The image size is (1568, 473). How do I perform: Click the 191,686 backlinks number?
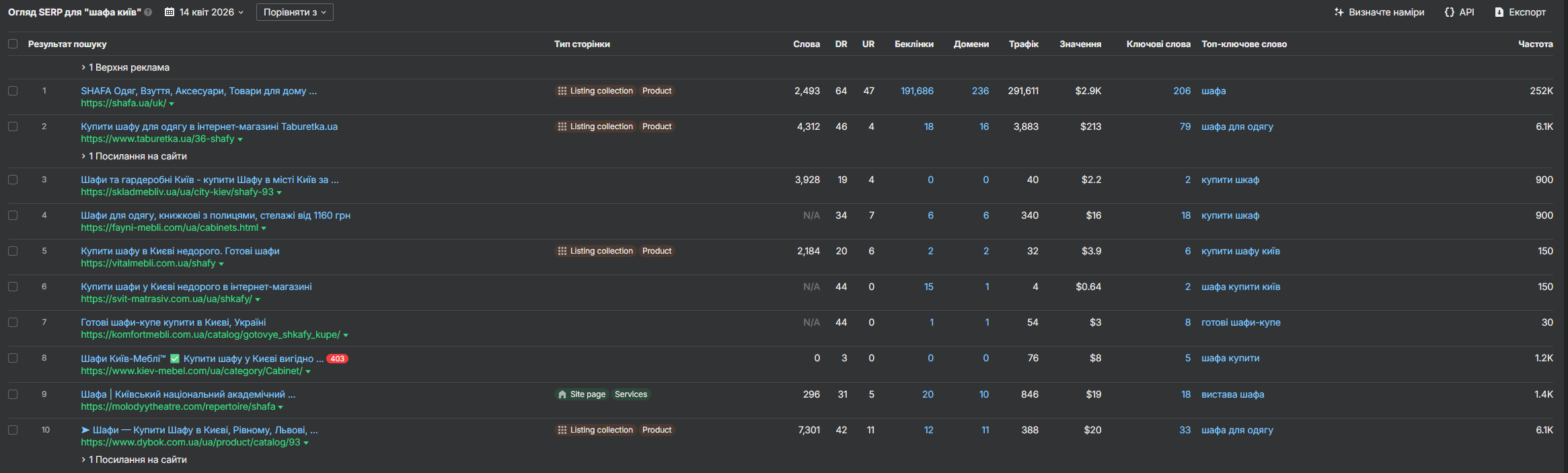[x=917, y=91]
